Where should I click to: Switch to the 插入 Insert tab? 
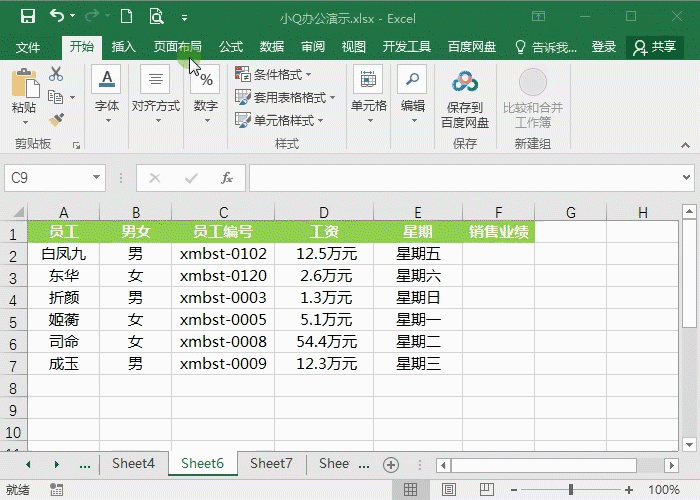123,46
